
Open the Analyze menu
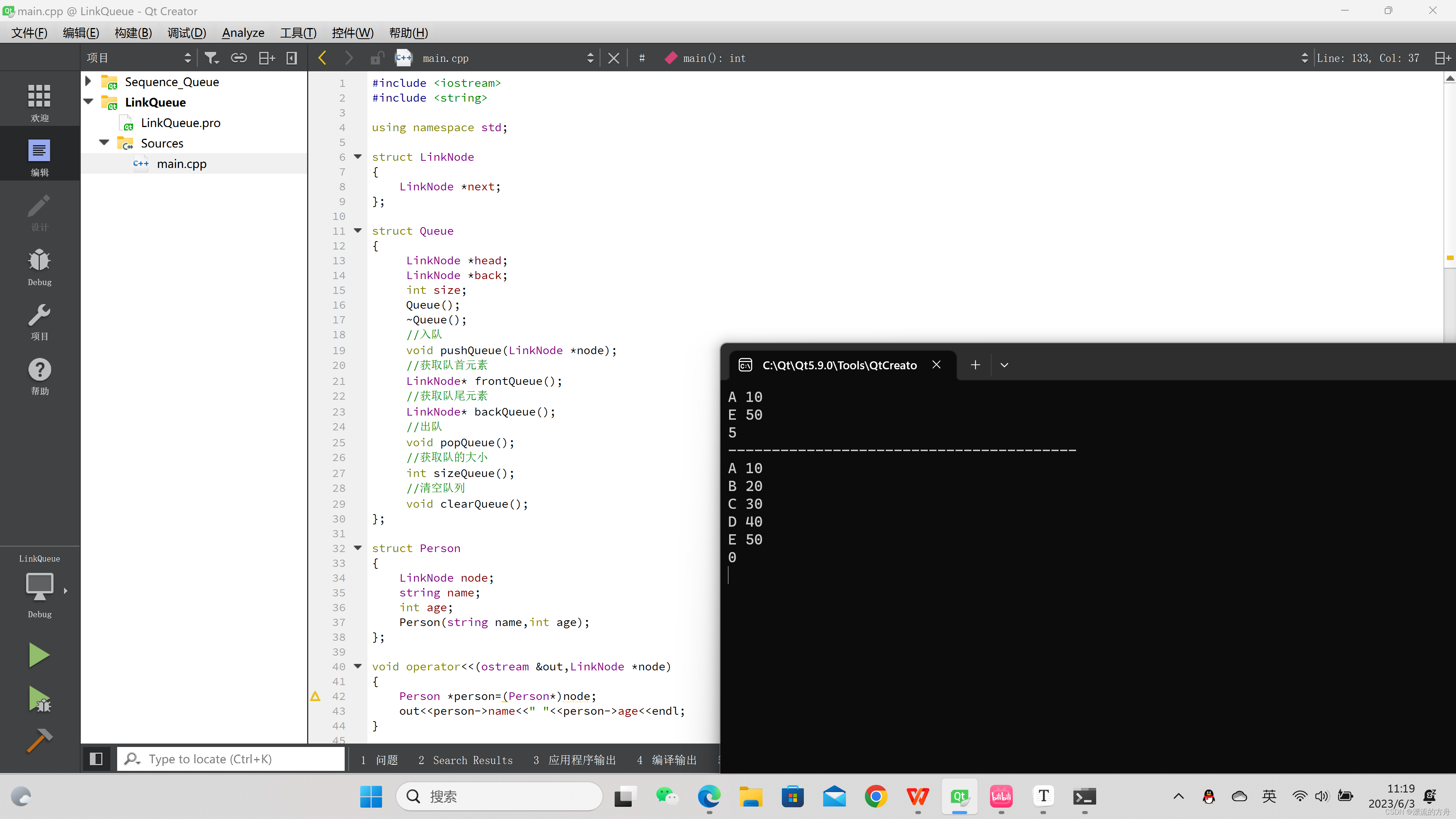243,33
